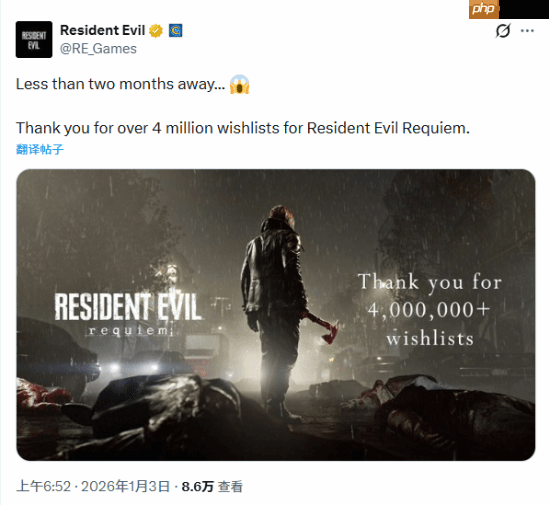550x505 pixels.
Task: Open the Resident Evil profile avatar
Action: 34,39
